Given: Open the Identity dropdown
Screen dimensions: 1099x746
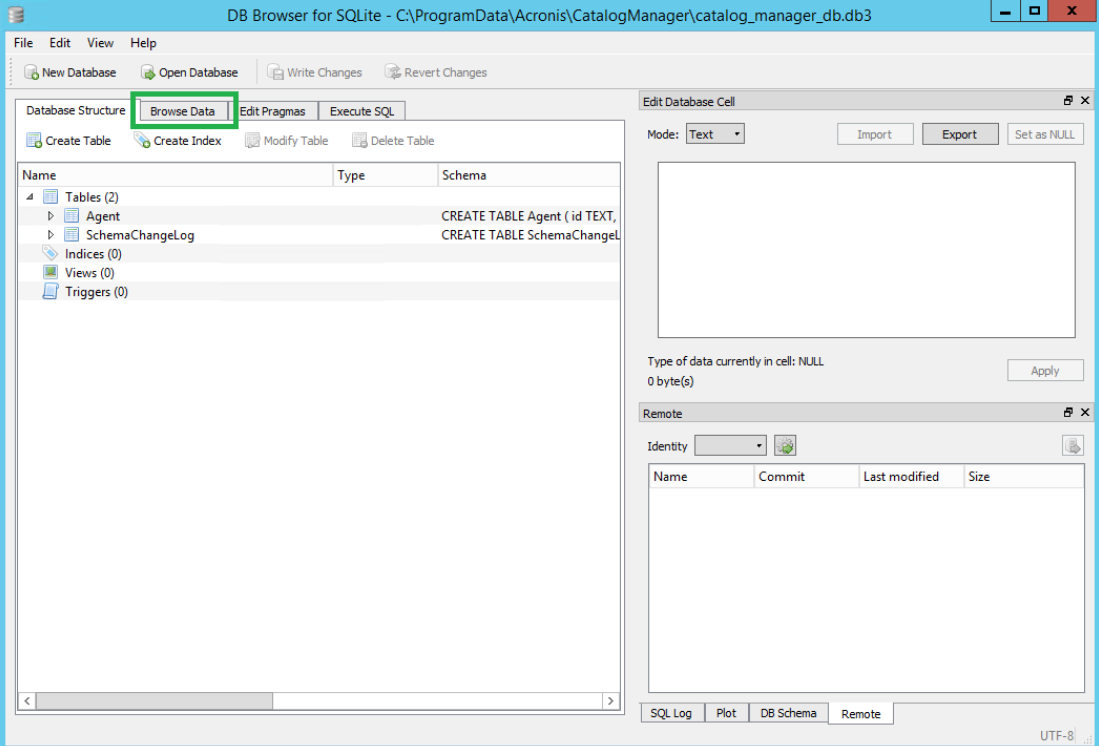Looking at the screenshot, I should (730, 446).
